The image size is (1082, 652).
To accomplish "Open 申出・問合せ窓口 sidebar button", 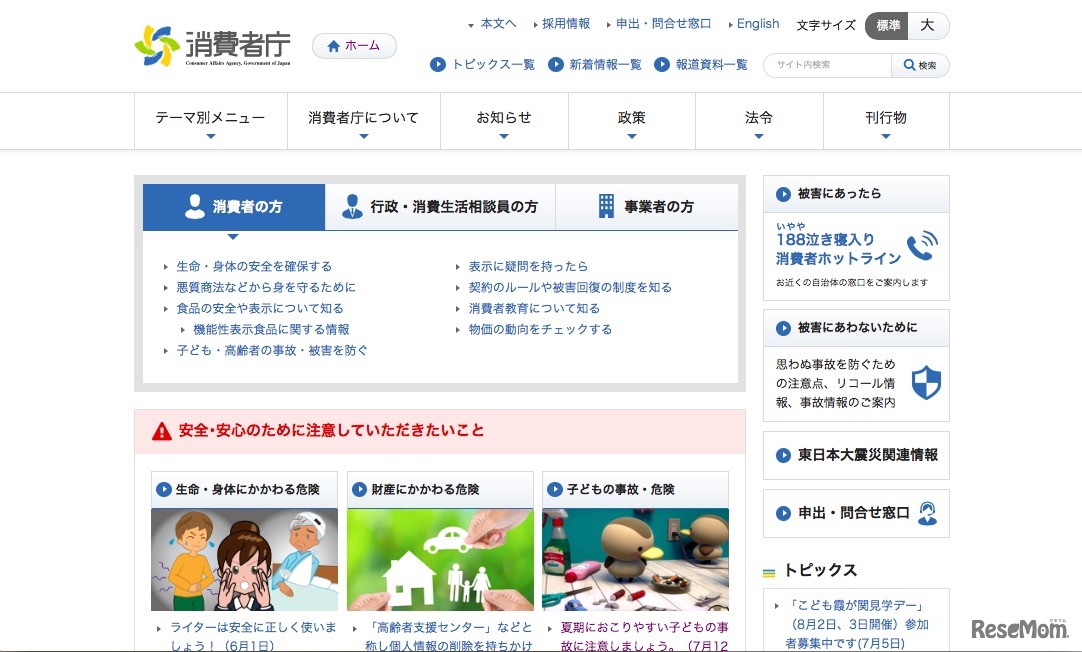I will [x=856, y=513].
